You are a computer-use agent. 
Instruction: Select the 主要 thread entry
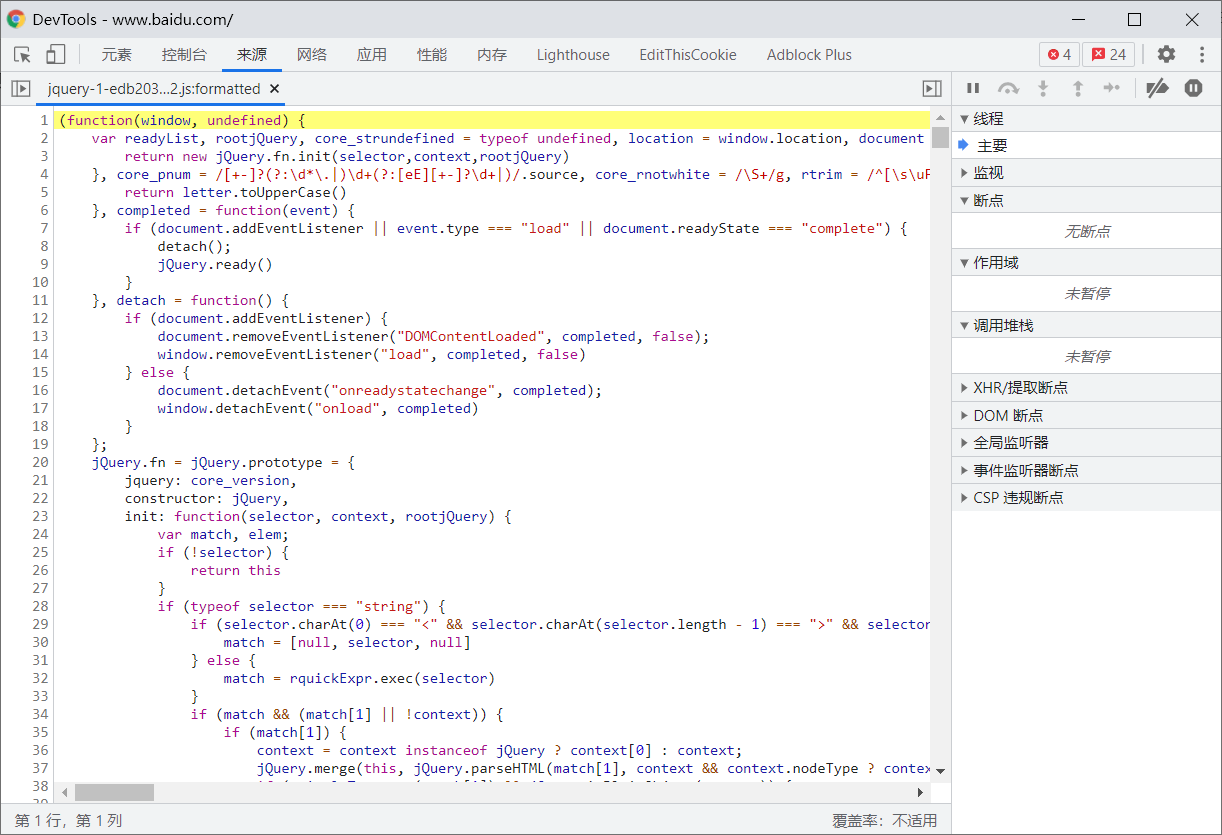1086,145
